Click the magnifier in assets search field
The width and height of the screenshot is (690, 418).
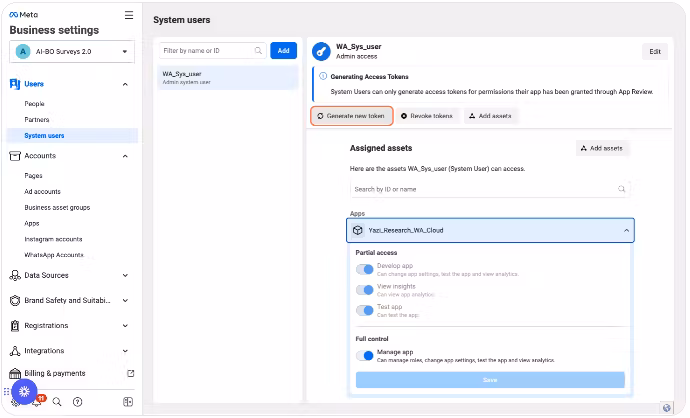(x=622, y=188)
